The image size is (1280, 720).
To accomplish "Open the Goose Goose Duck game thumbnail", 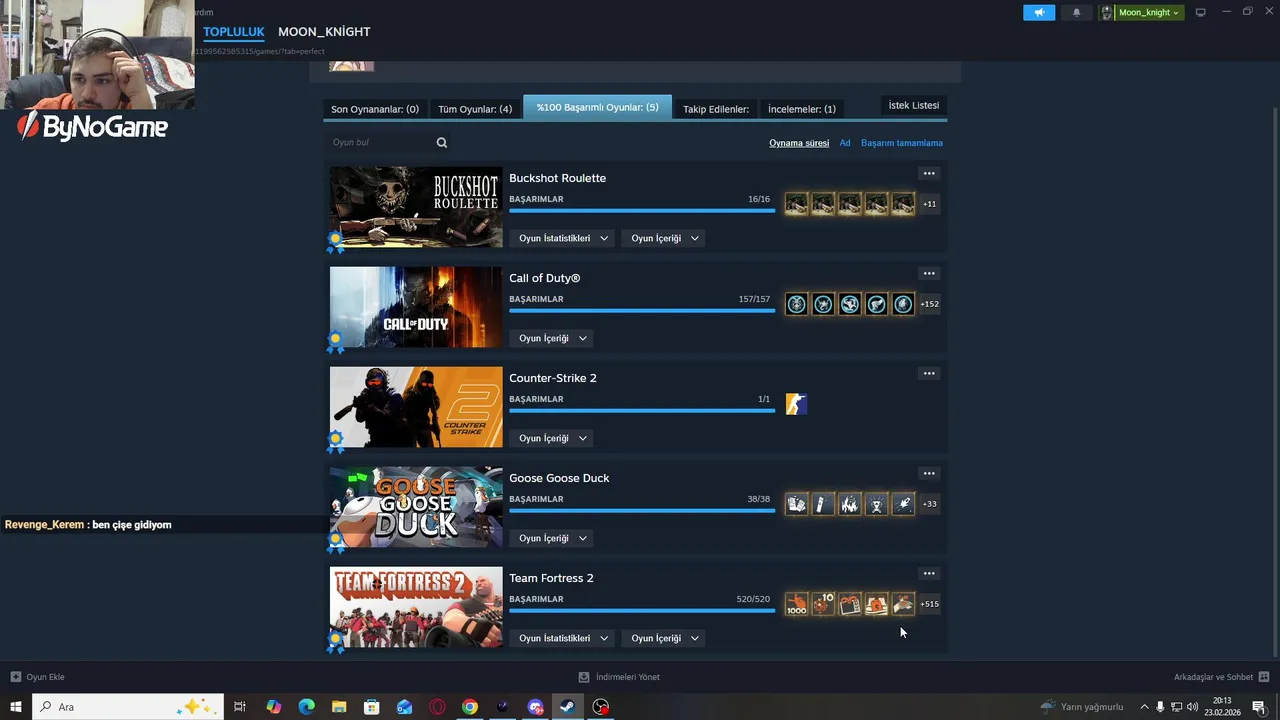I will coord(416,507).
